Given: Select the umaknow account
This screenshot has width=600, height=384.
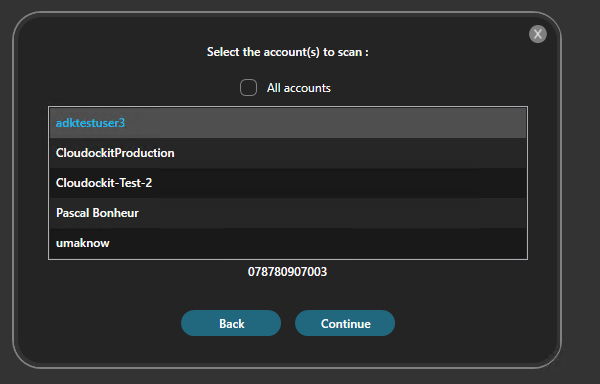Looking at the screenshot, I should (288, 243).
